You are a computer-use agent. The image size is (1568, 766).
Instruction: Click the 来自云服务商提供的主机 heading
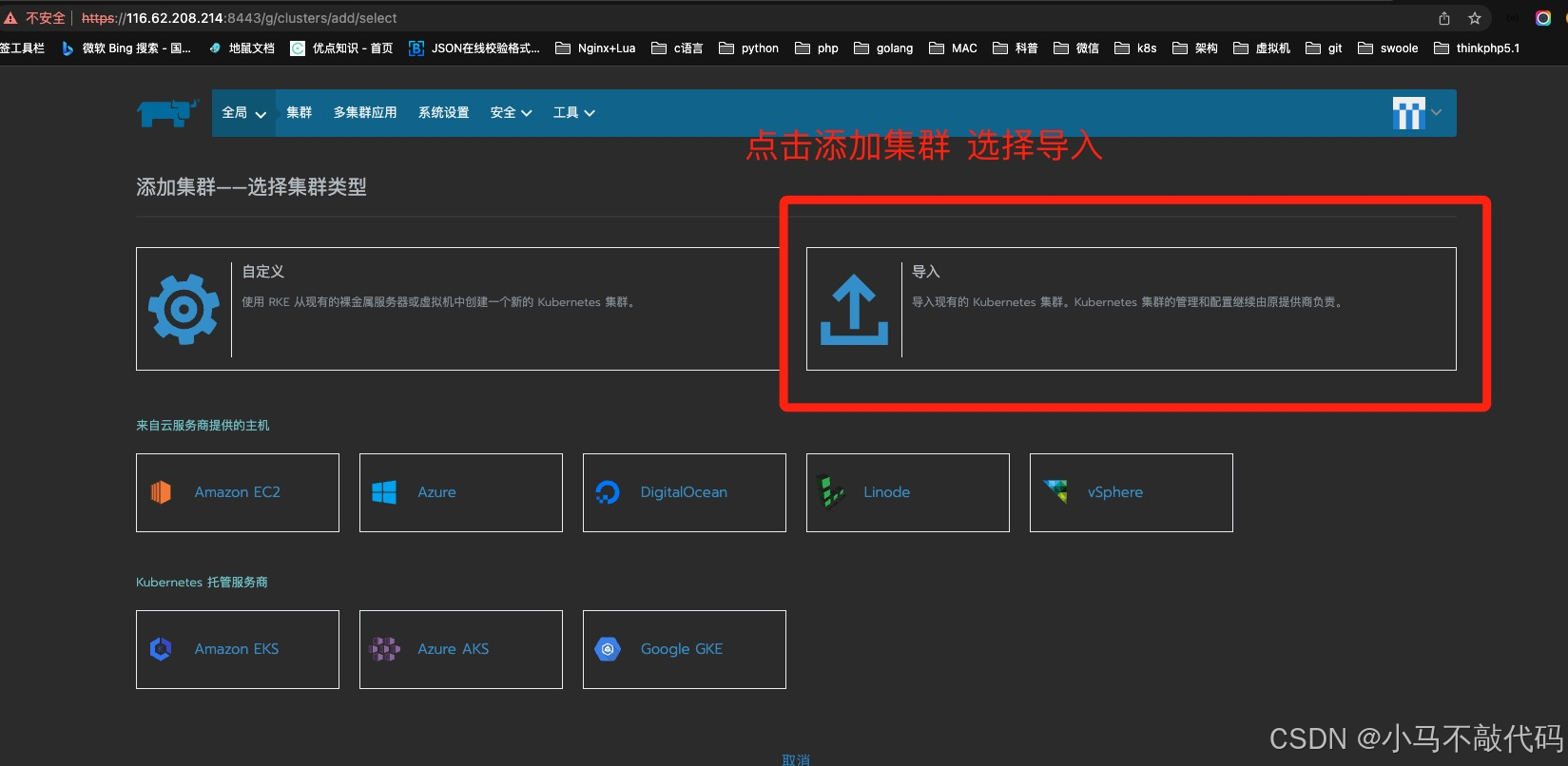(x=203, y=426)
